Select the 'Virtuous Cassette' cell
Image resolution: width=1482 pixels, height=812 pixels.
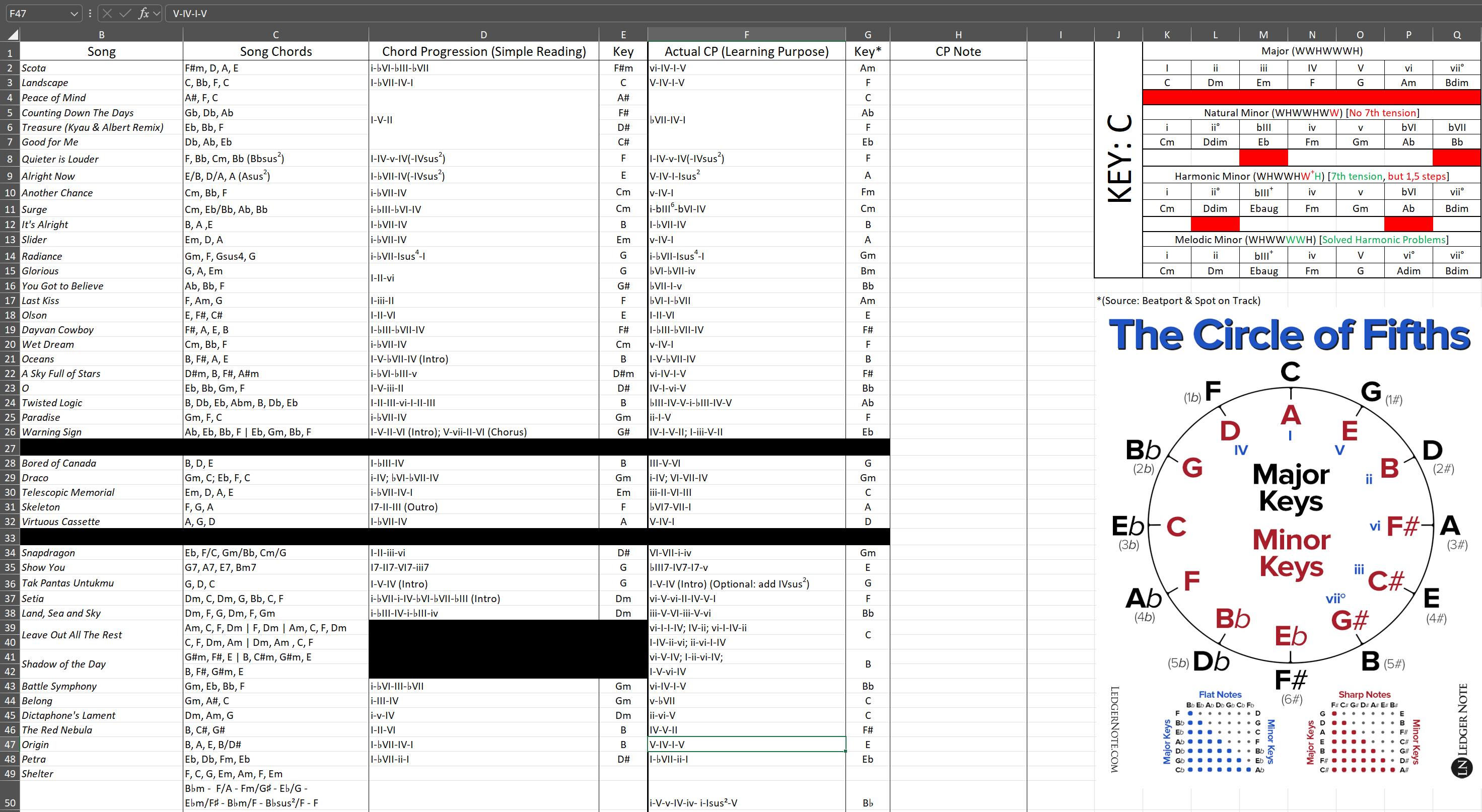tap(102, 522)
